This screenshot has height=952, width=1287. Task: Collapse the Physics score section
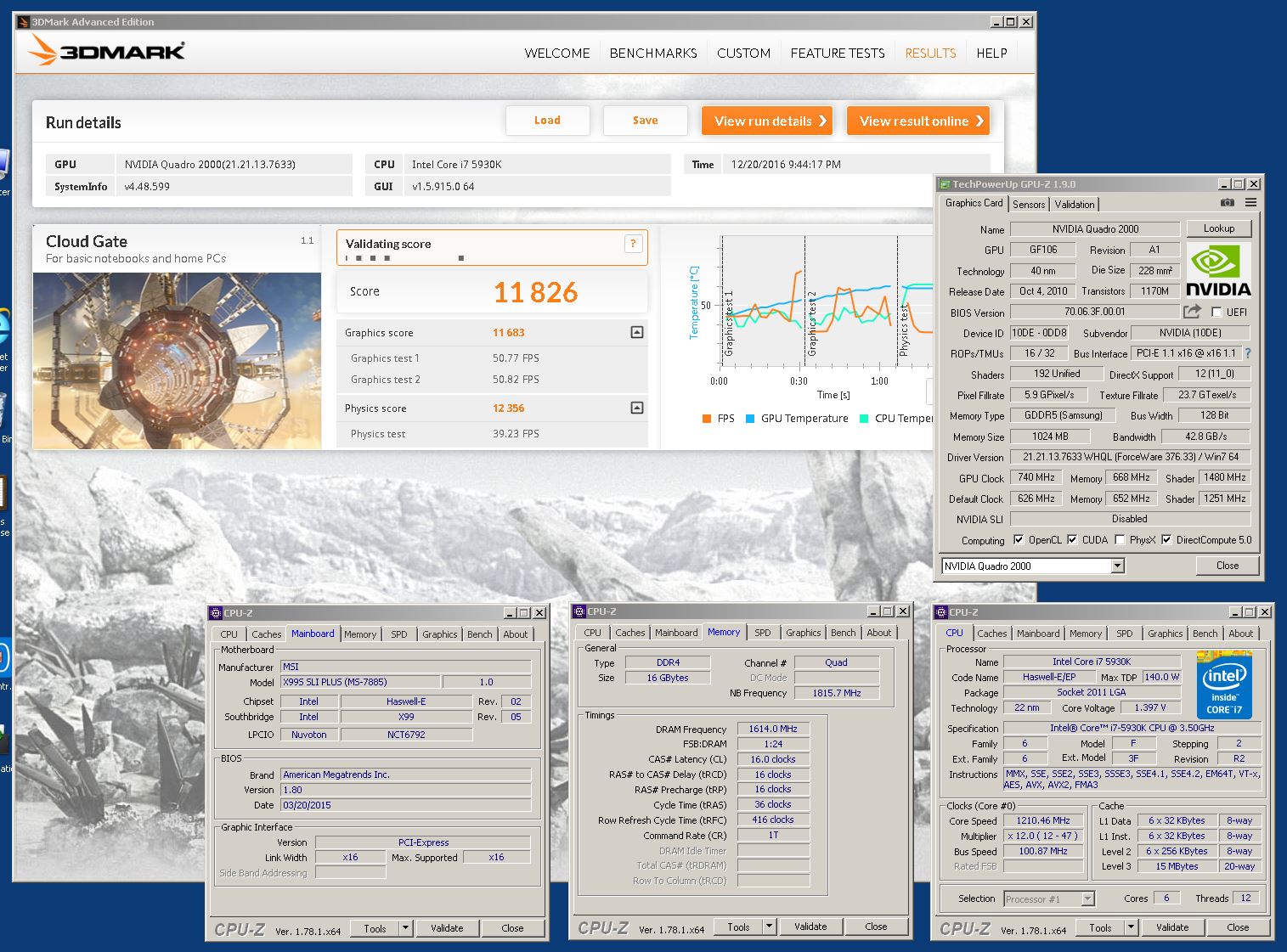(x=637, y=408)
